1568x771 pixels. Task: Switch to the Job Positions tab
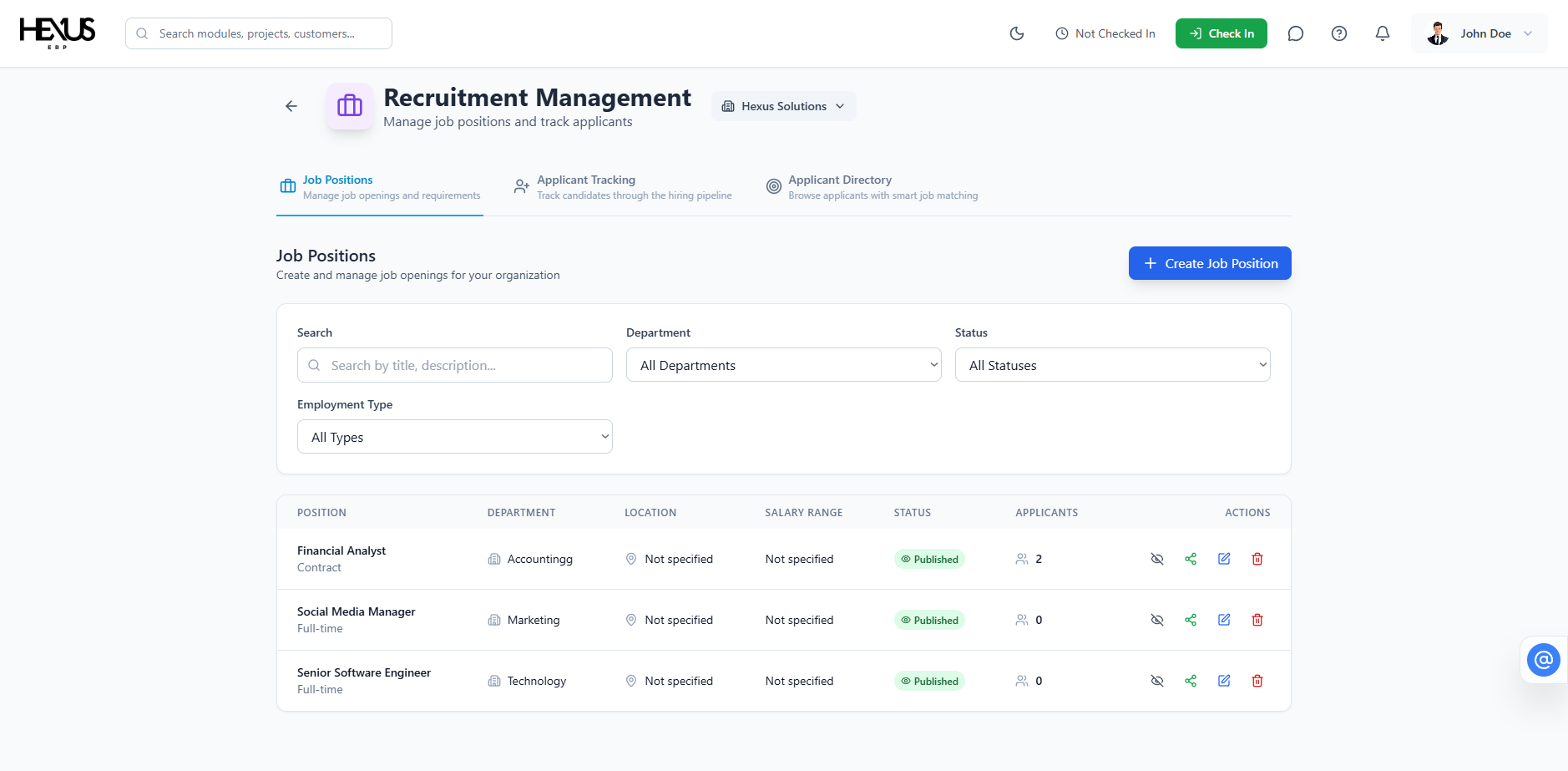pos(380,187)
